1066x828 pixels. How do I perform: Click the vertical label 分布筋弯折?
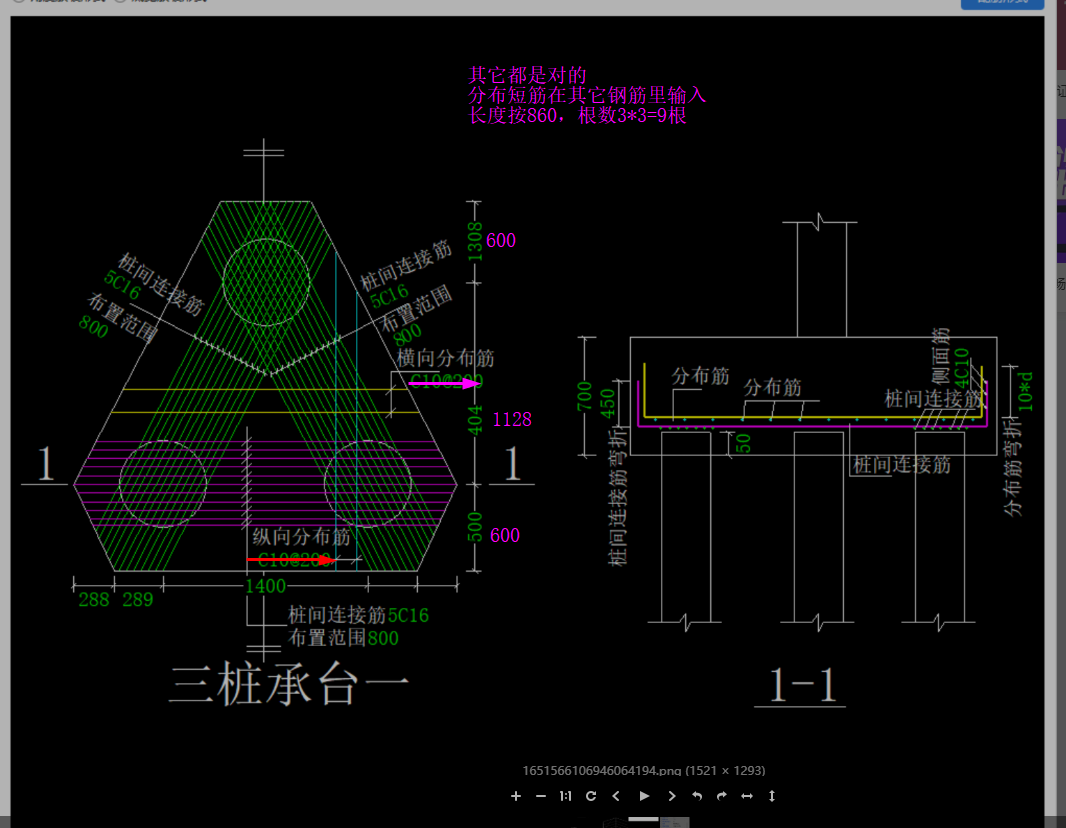1013,466
